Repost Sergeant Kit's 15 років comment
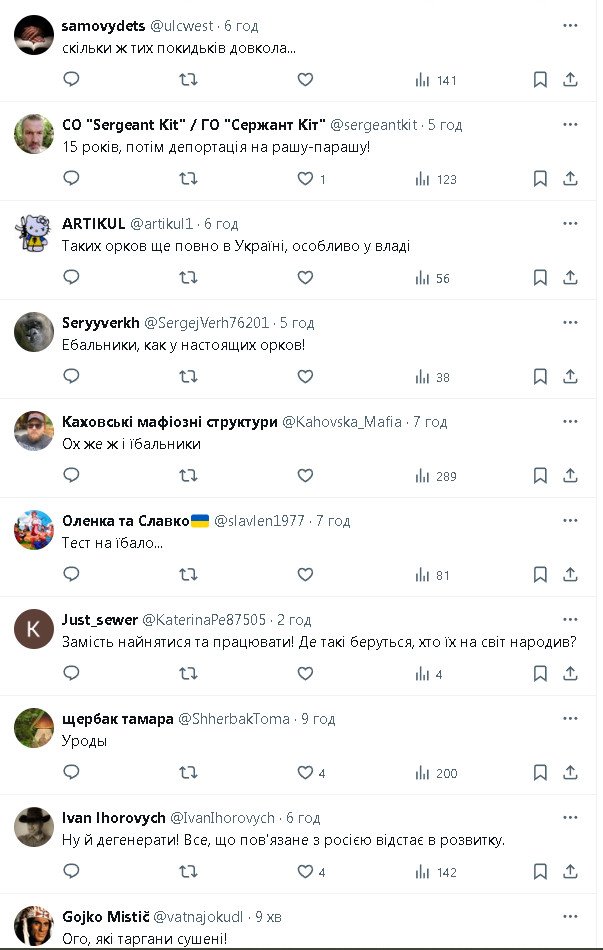 [187, 179]
